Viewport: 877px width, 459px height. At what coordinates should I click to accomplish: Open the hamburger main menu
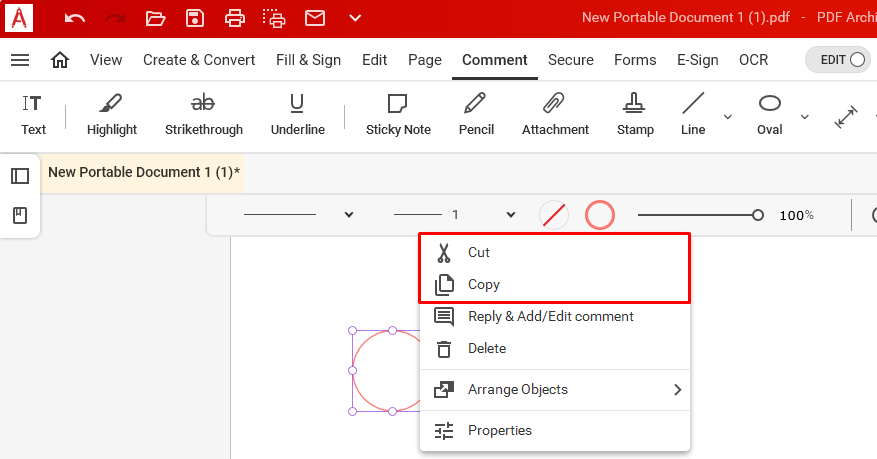20,60
